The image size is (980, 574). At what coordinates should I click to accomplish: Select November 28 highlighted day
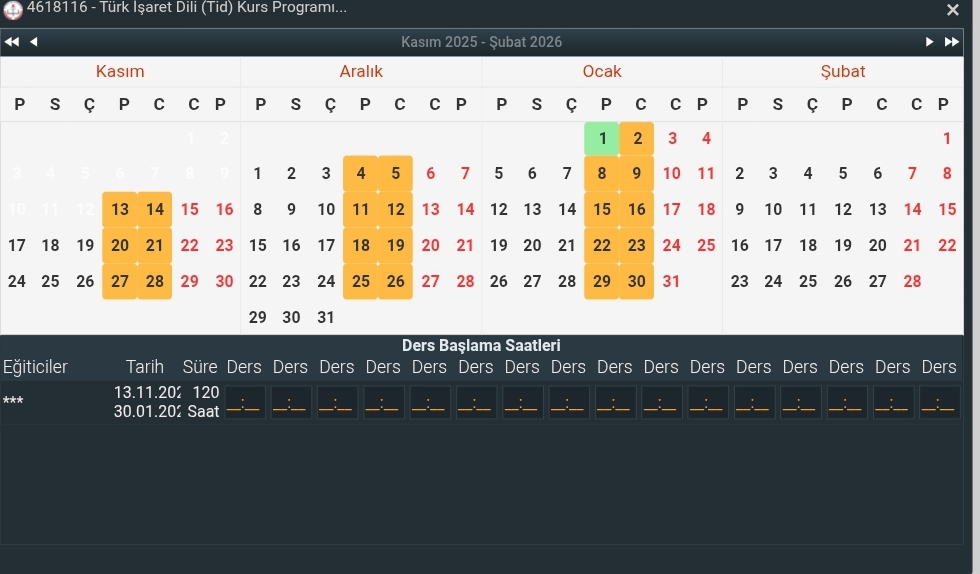[x=154, y=281]
